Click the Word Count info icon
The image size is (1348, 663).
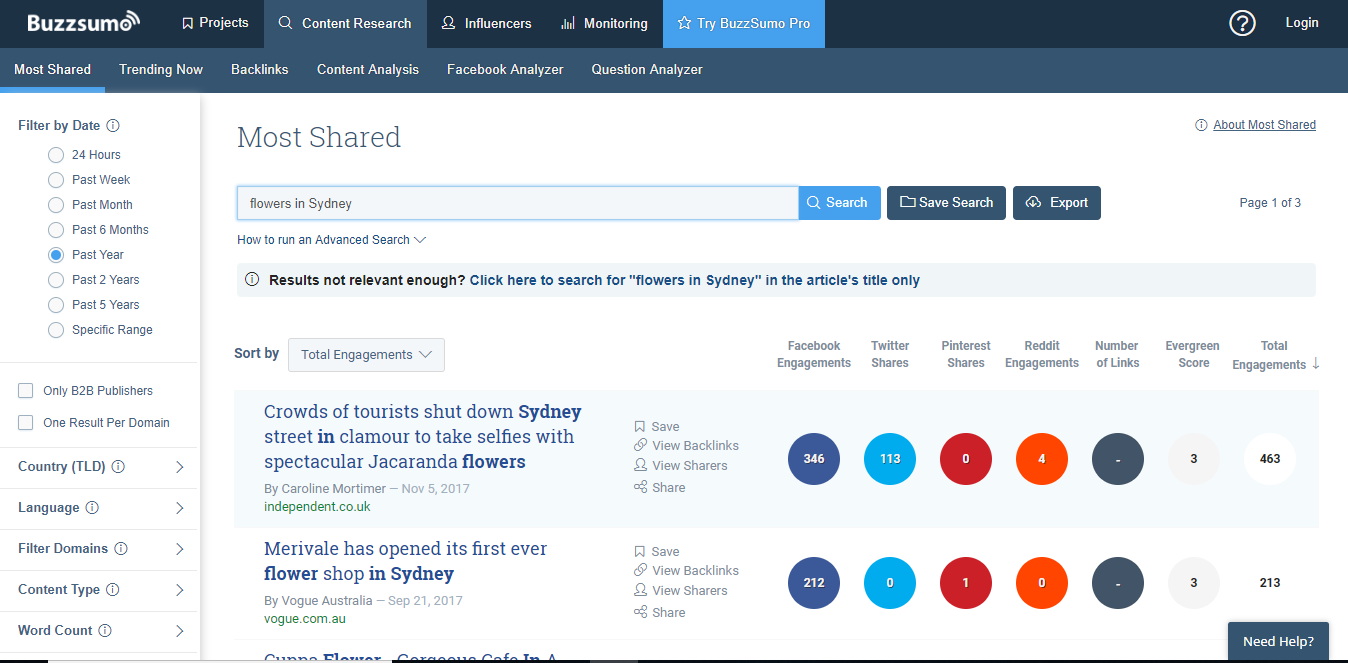pos(105,631)
